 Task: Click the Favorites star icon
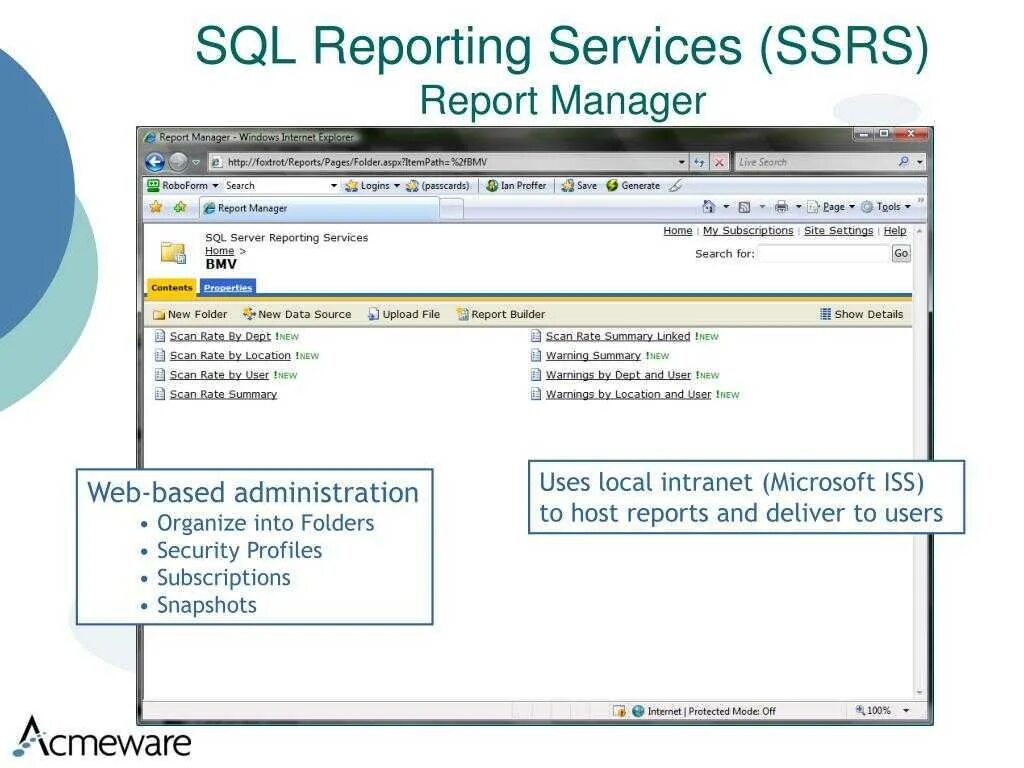pyautogui.click(x=156, y=206)
